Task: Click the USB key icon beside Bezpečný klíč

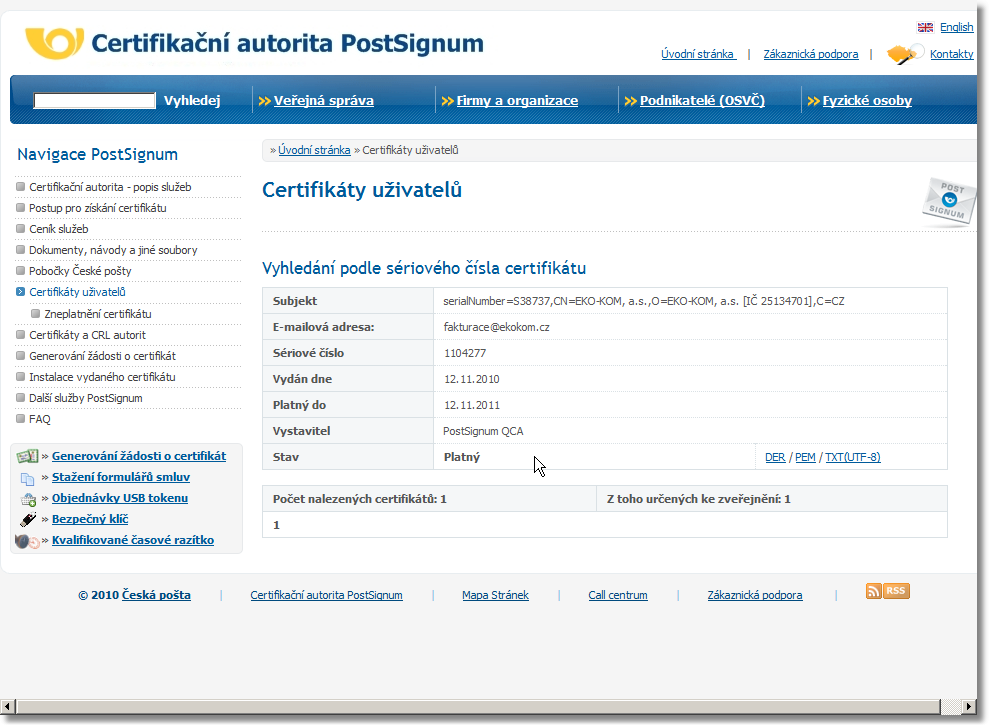Action: [28, 520]
